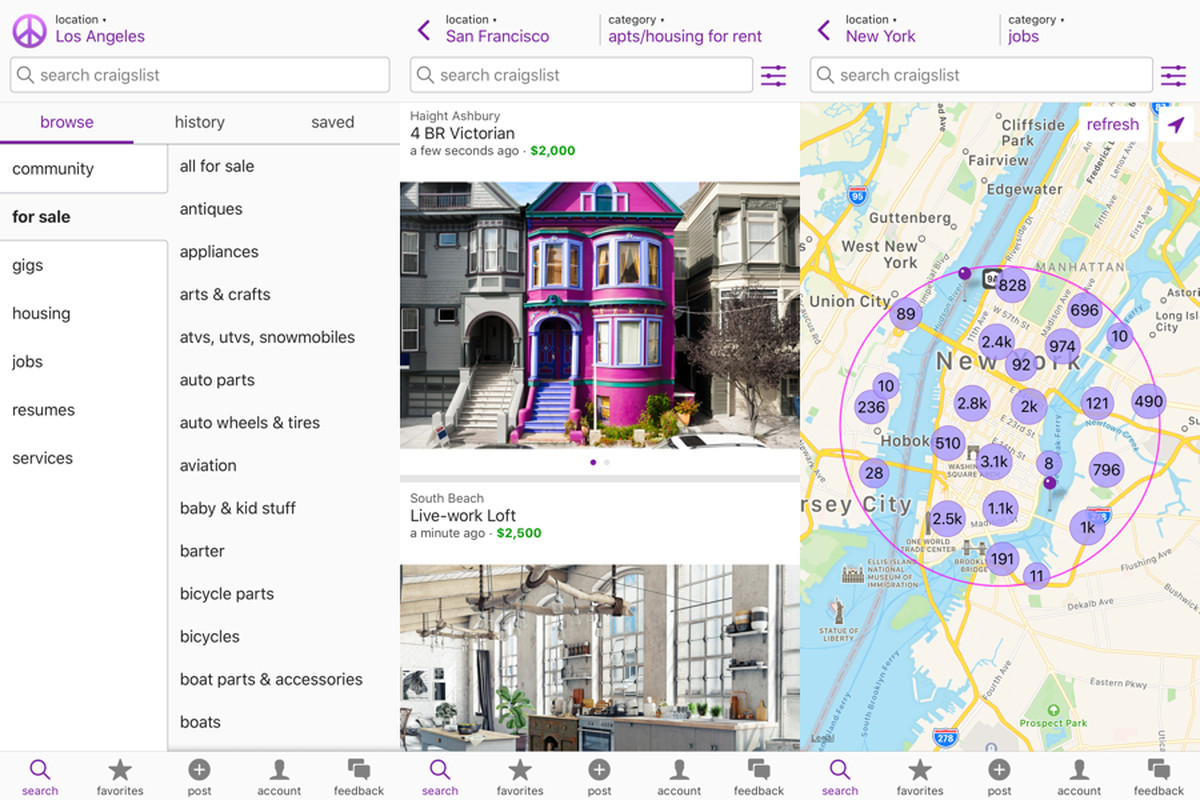Open the pink Victorian house photo
1200x800 pixels.
[x=600, y=315]
